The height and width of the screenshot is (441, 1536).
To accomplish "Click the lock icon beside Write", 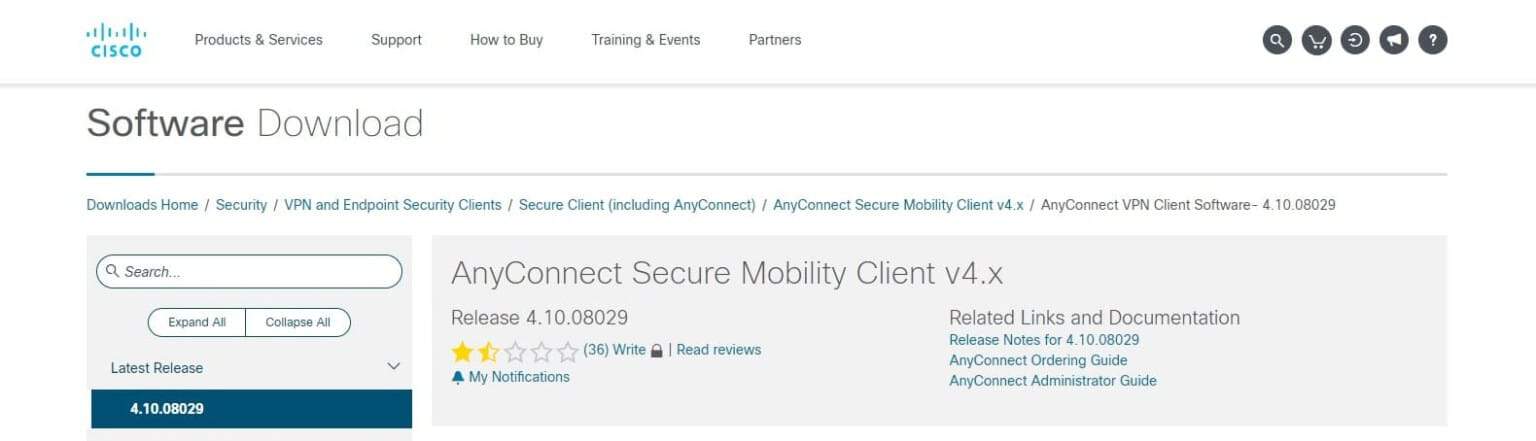I will (x=657, y=351).
